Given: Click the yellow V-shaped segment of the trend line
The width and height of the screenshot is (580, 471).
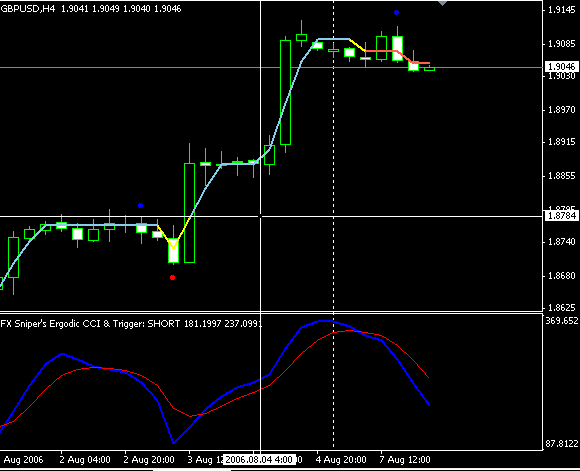Looking at the screenshot, I should coord(173,239).
